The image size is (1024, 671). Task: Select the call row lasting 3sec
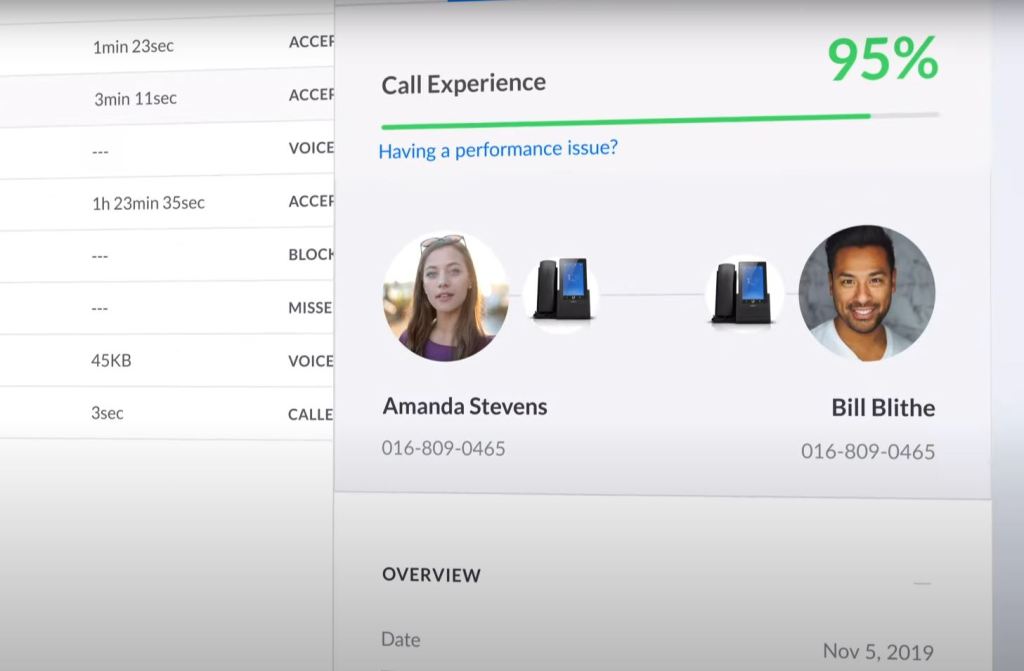pyautogui.click(x=167, y=413)
